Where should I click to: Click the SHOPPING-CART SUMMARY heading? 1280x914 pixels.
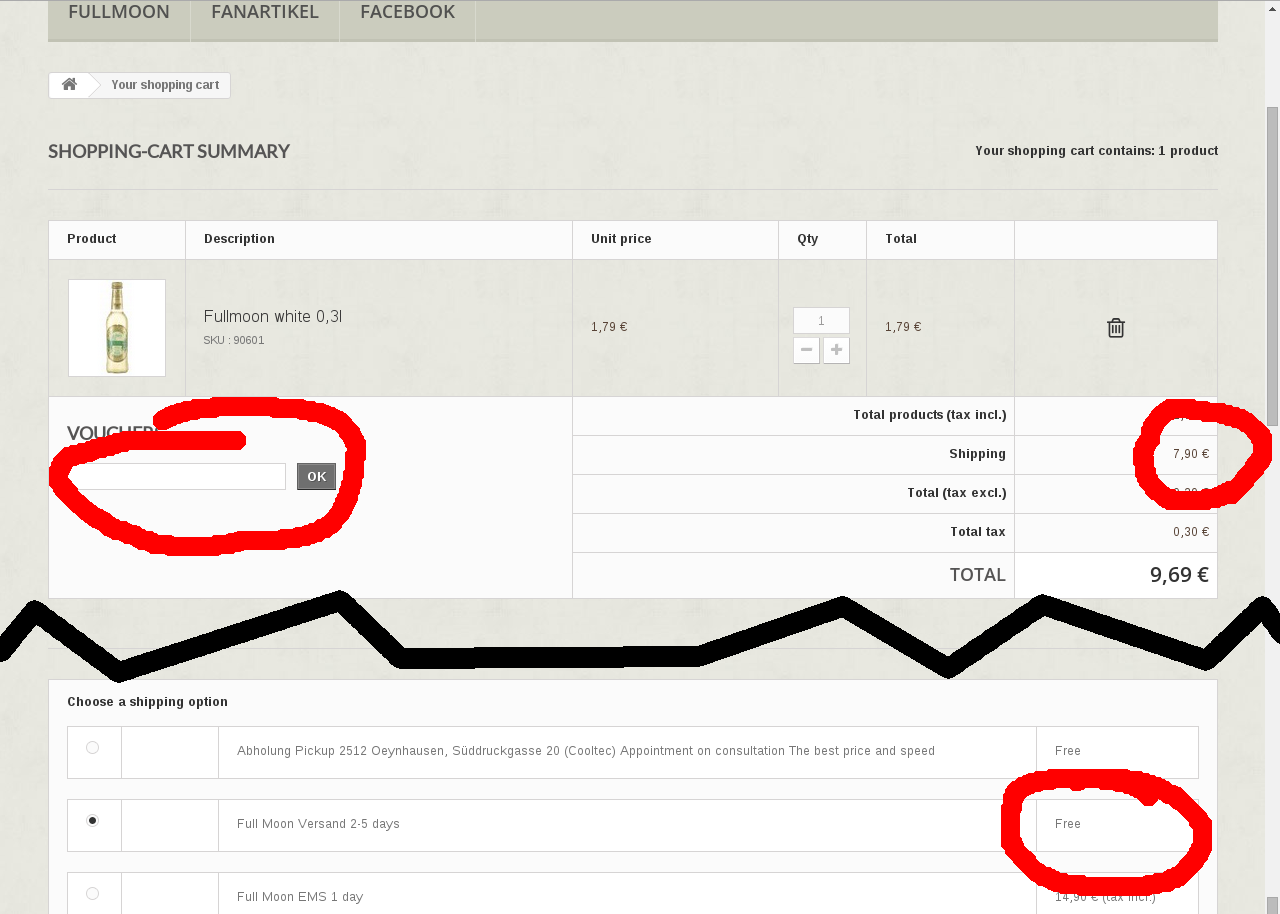[169, 151]
